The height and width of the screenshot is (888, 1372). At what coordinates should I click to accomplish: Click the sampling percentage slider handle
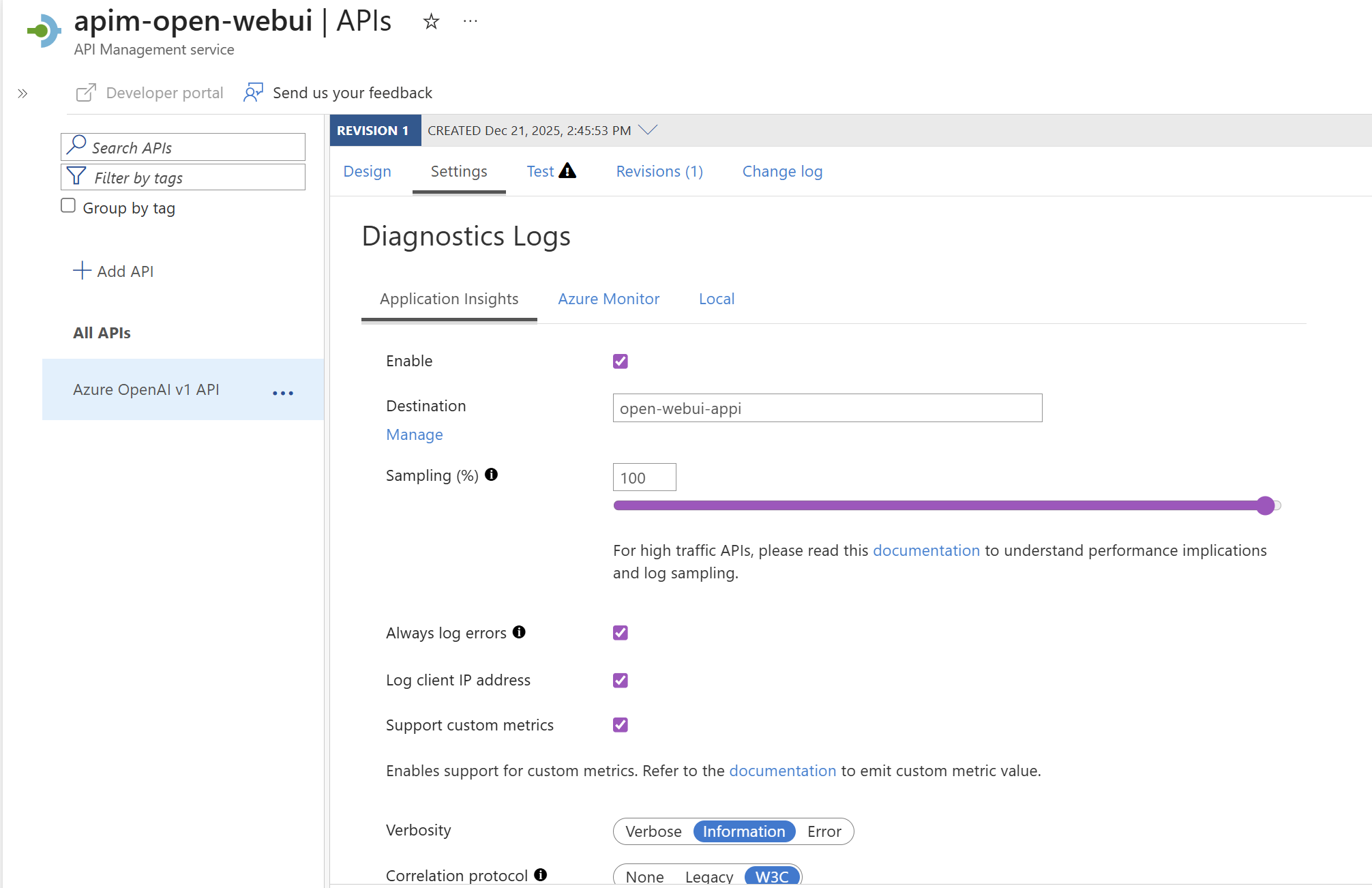pos(1265,505)
